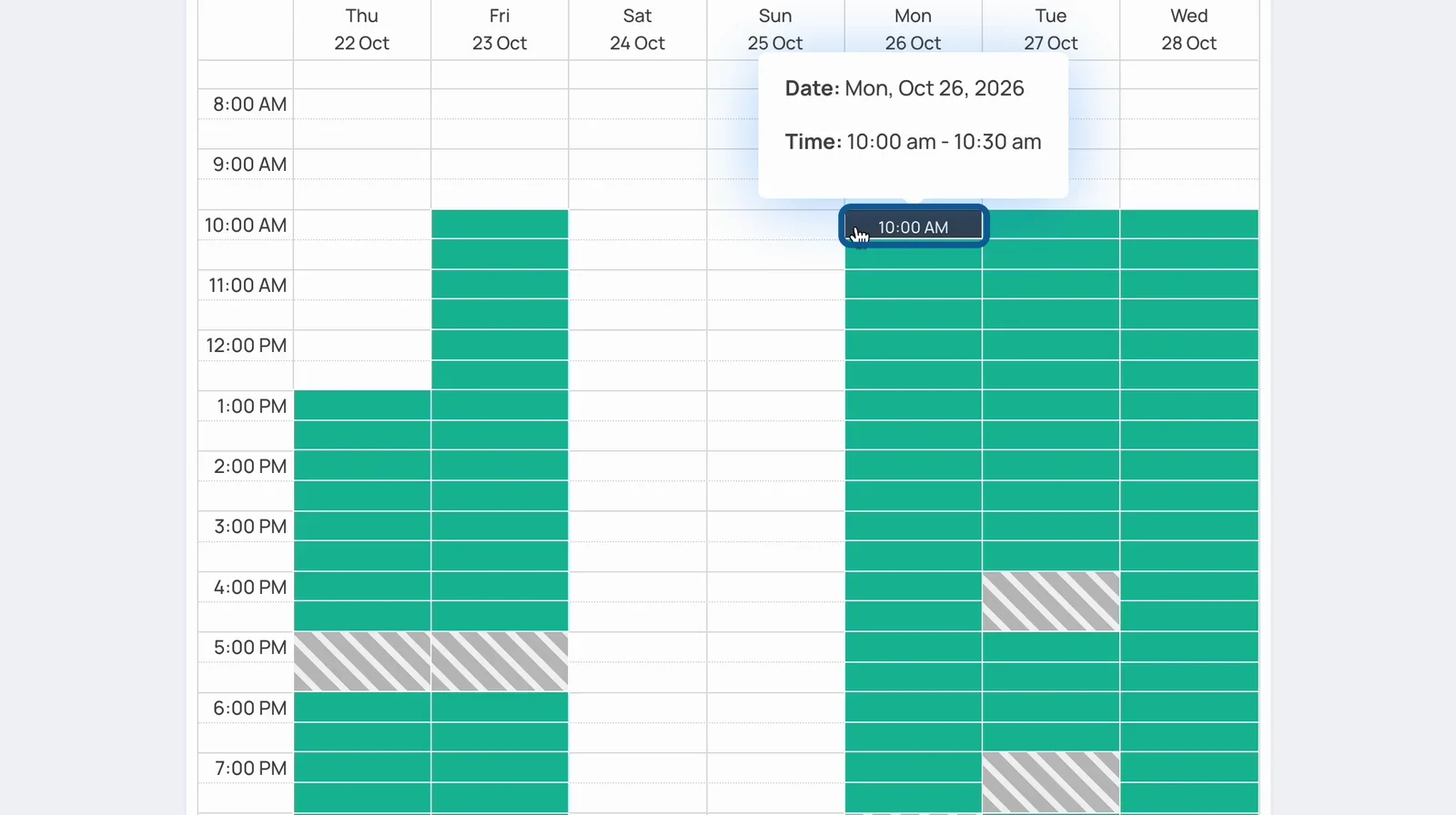Pick the Friday 12:00 PM slot
The image size is (1456, 815).
(500, 345)
